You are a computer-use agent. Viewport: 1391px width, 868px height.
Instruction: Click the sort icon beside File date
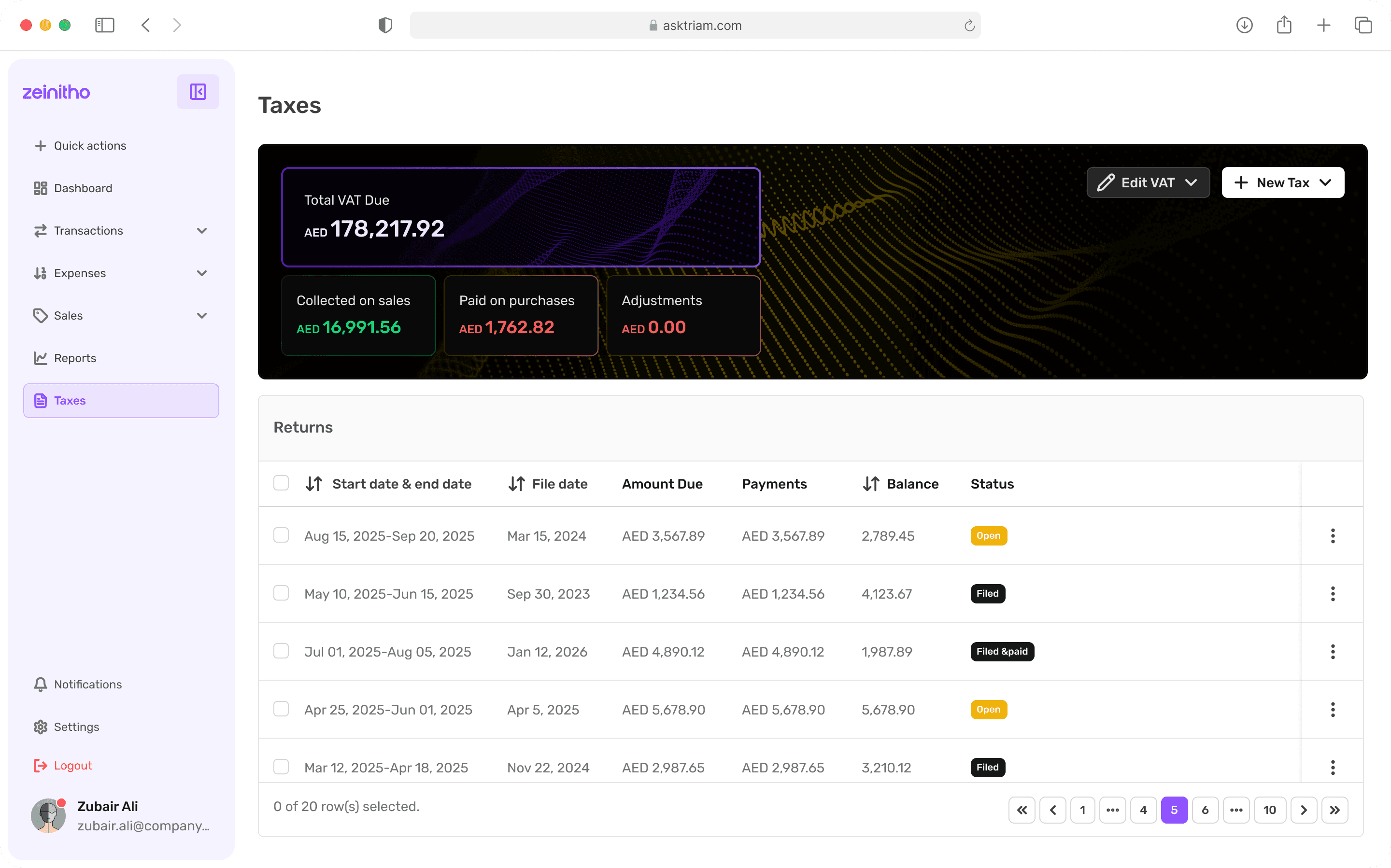(x=516, y=484)
